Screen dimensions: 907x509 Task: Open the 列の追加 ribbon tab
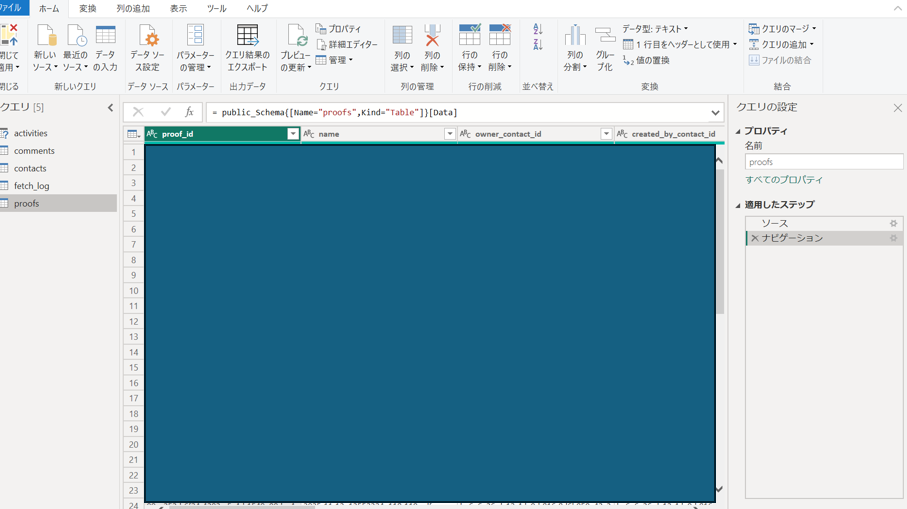[x=133, y=8]
